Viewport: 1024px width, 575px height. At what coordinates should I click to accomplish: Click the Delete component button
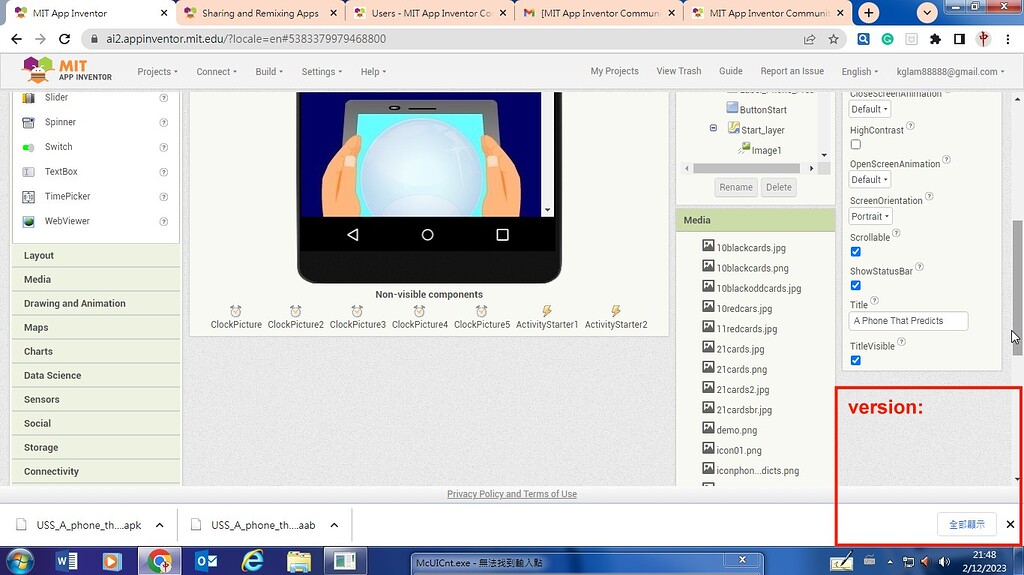[778, 188]
